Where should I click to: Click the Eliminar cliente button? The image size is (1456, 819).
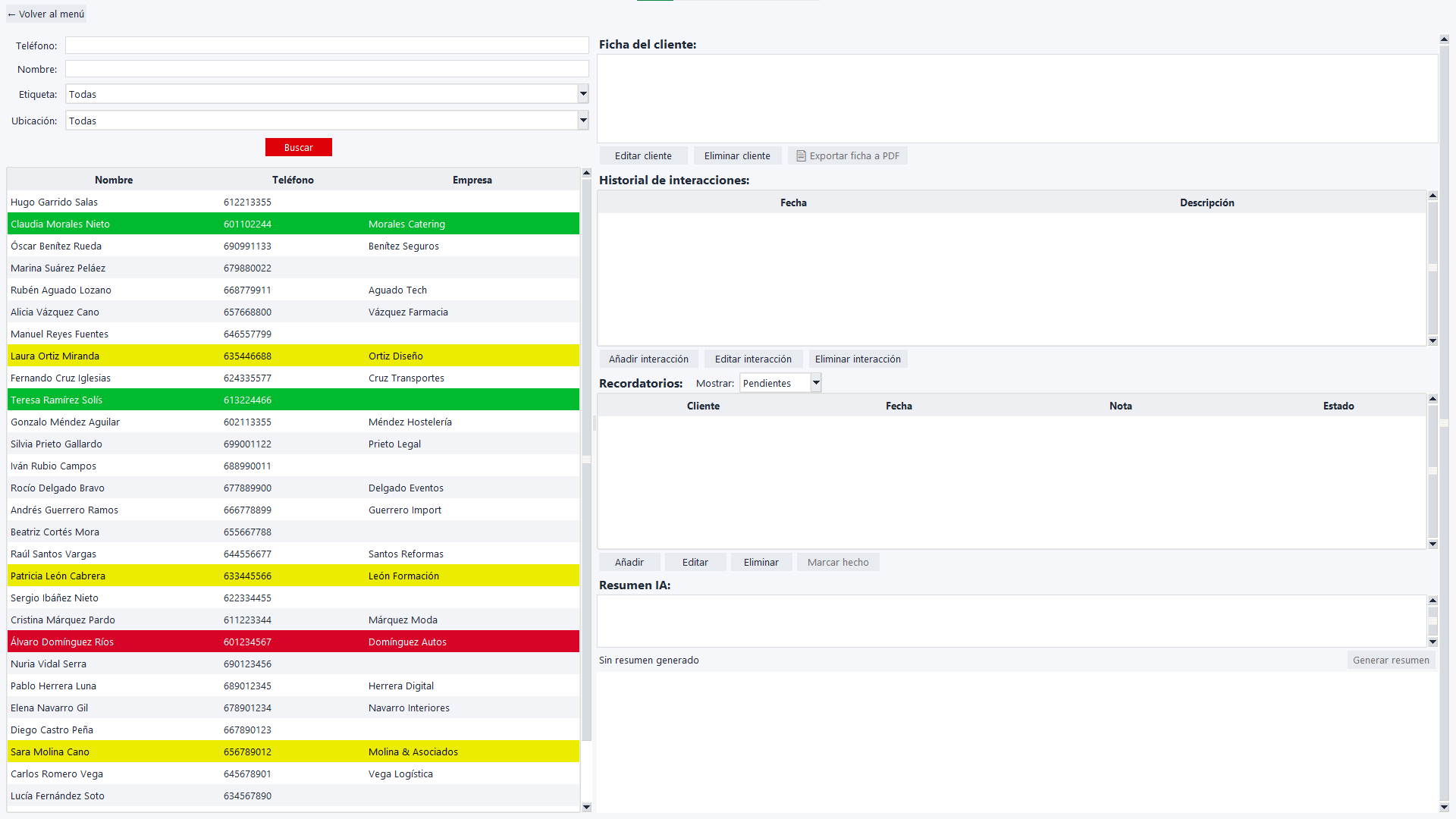[737, 155]
